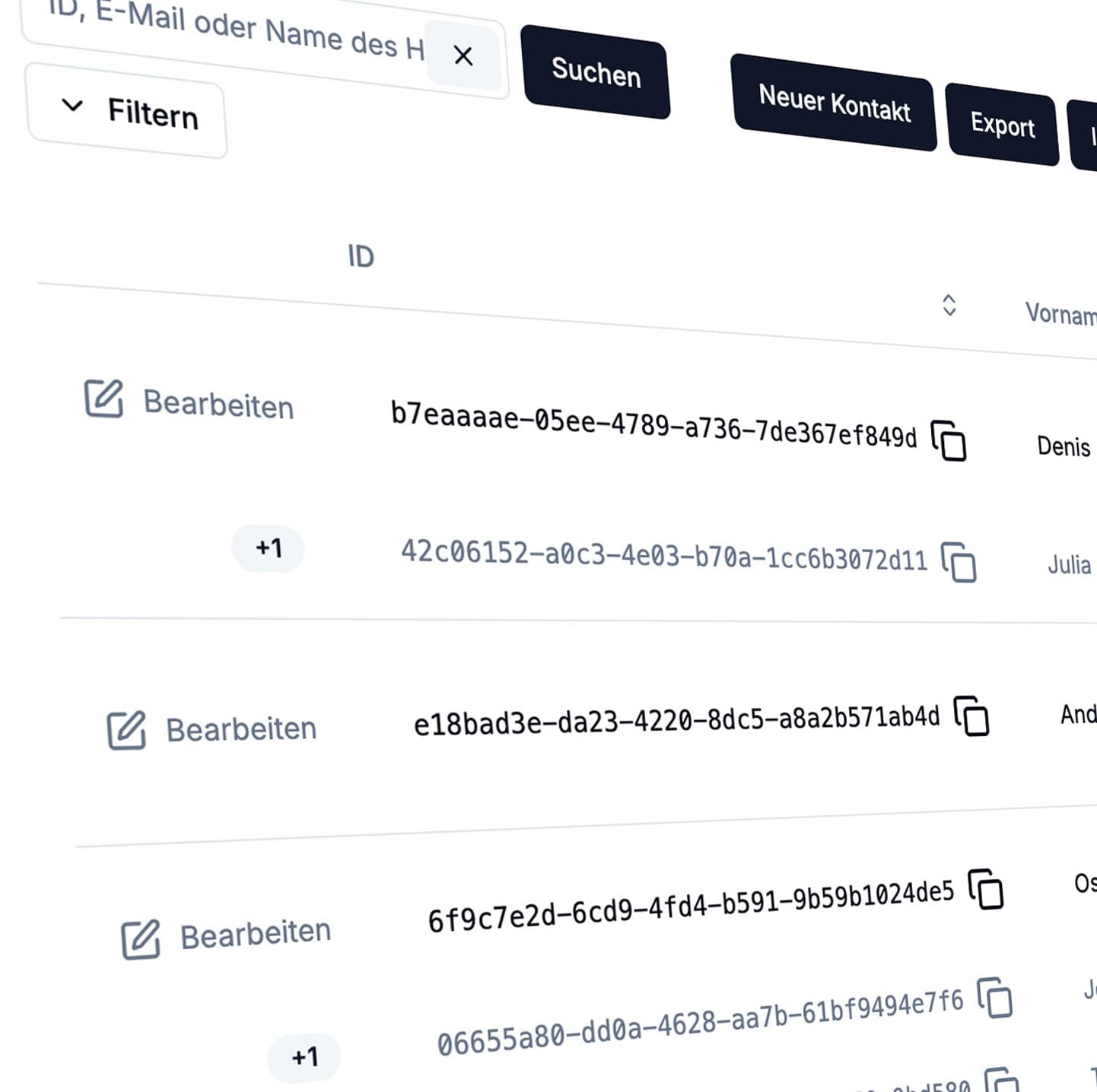Copy ID starting with b7eaaaae
The width and height of the screenshot is (1097, 1092).
(949, 440)
